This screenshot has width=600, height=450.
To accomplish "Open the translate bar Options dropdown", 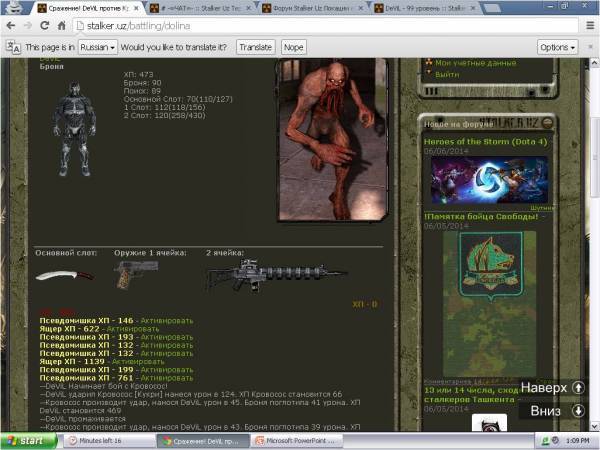I will pyautogui.click(x=556, y=47).
